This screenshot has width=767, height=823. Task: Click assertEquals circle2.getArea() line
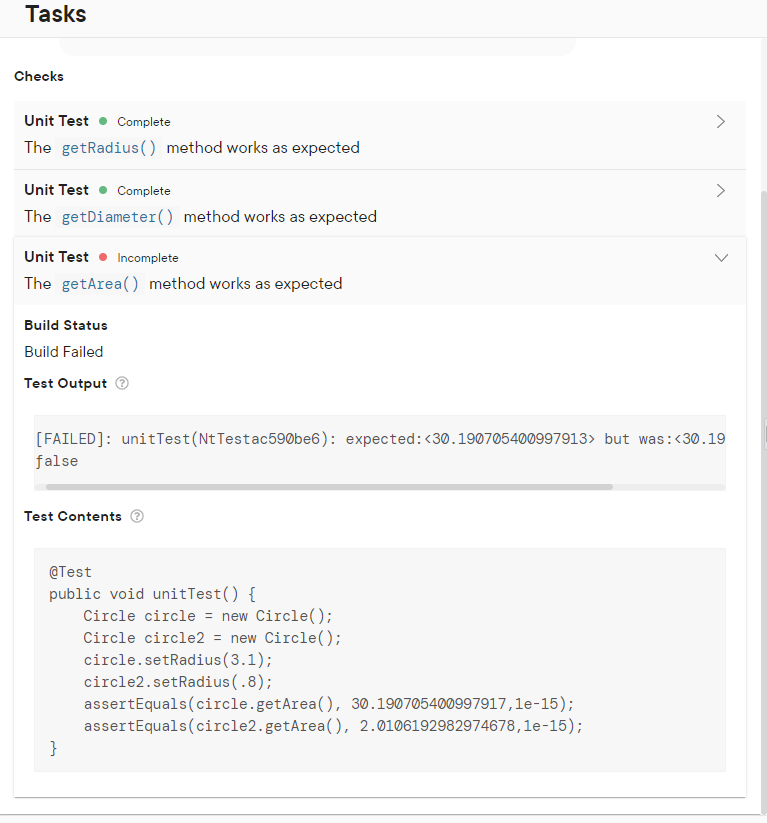[x=333, y=726]
